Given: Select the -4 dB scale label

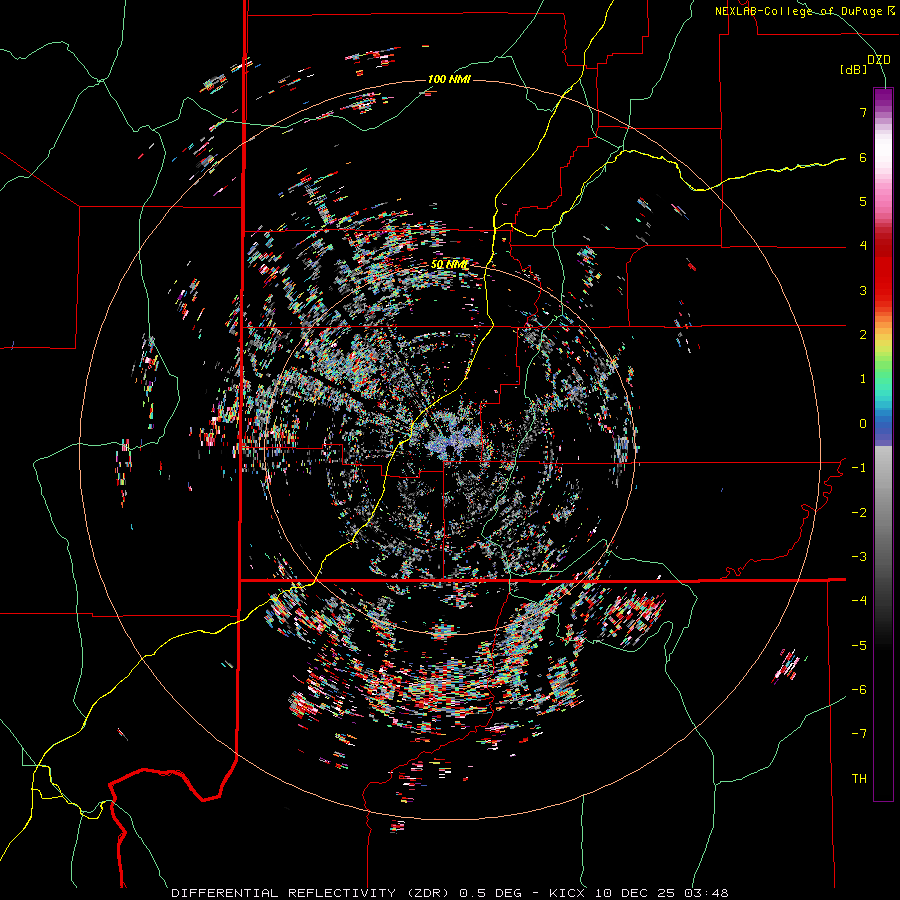Looking at the screenshot, I should [859, 601].
